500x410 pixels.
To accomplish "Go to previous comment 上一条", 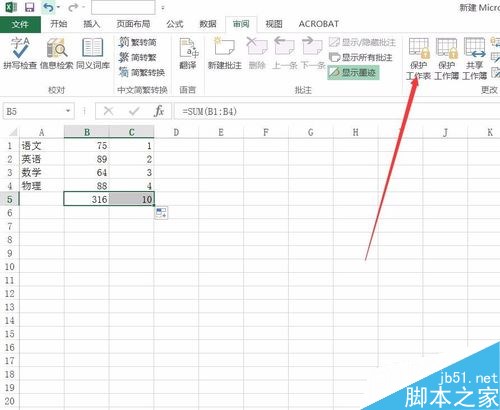I will tap(285, 53).
